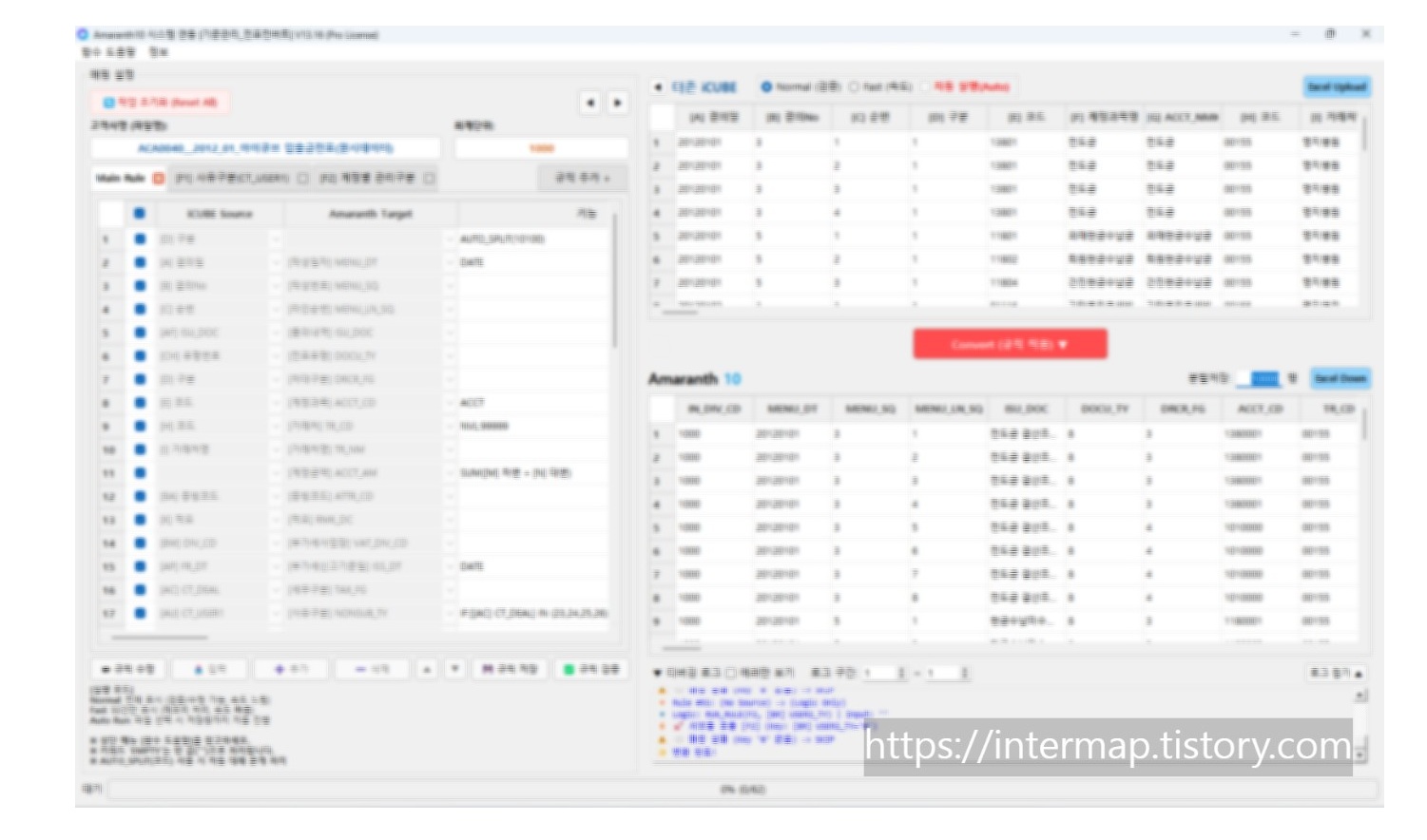Click the Excel Upload button
Image resolution: width=1427 pixels, height=840 pixels.
(1337, 86)
